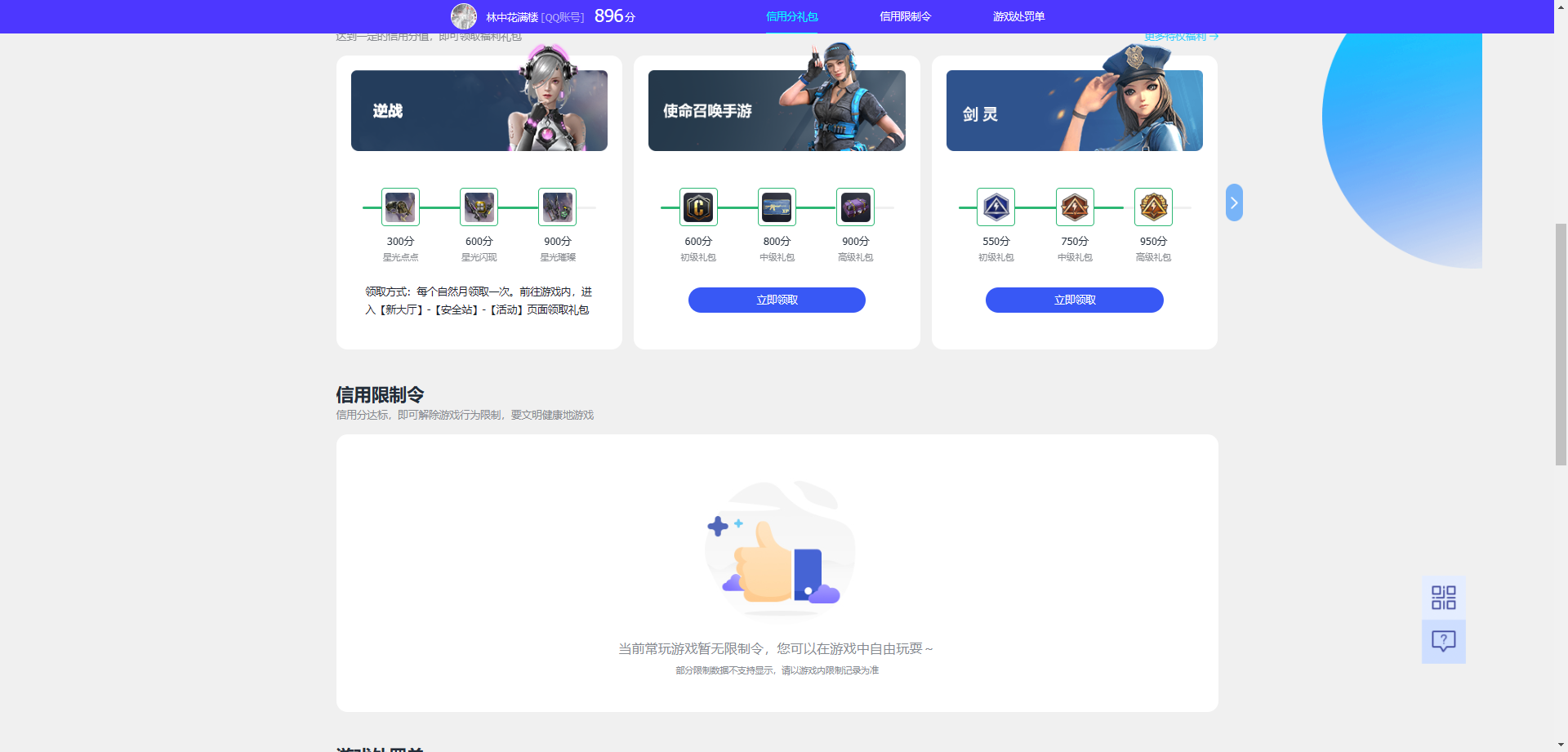Click the 800分 中级礼包 icon under 使命召唤手游

pos(776,207)
